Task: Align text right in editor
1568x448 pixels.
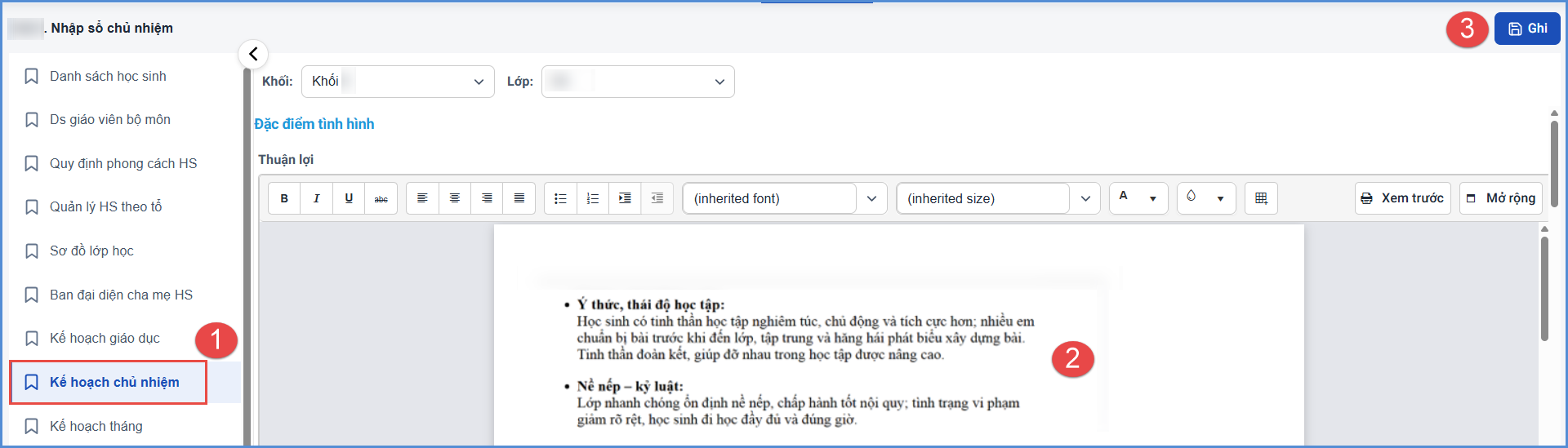Action: 487,198
